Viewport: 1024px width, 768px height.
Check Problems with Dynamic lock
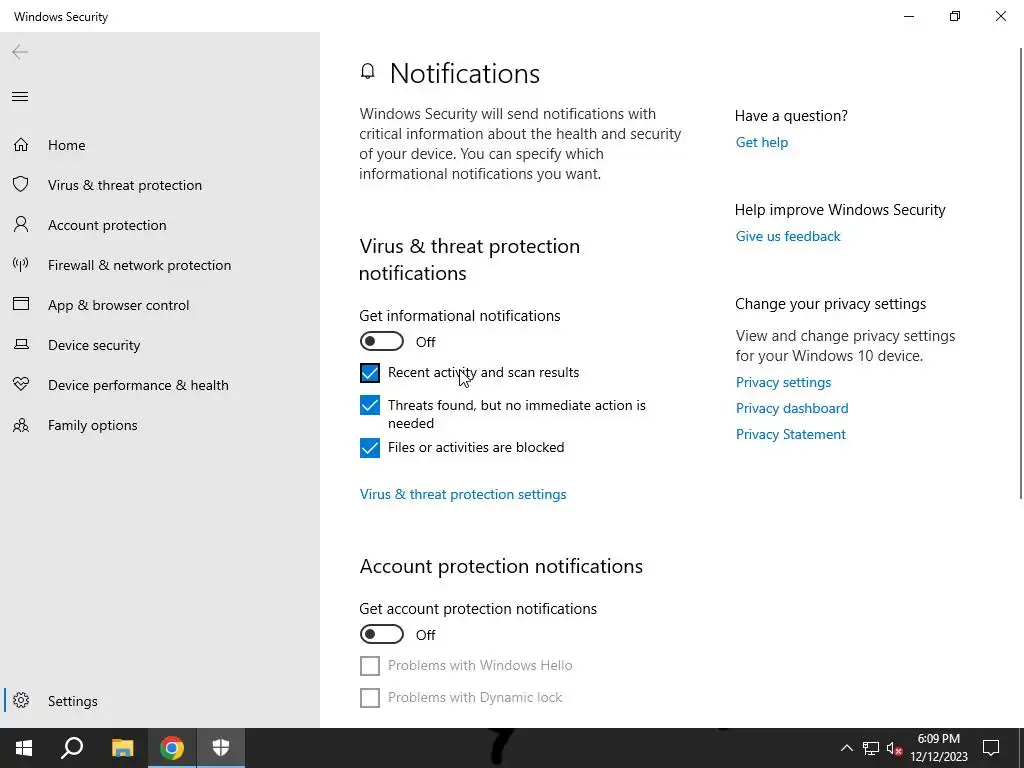point(370,697)
